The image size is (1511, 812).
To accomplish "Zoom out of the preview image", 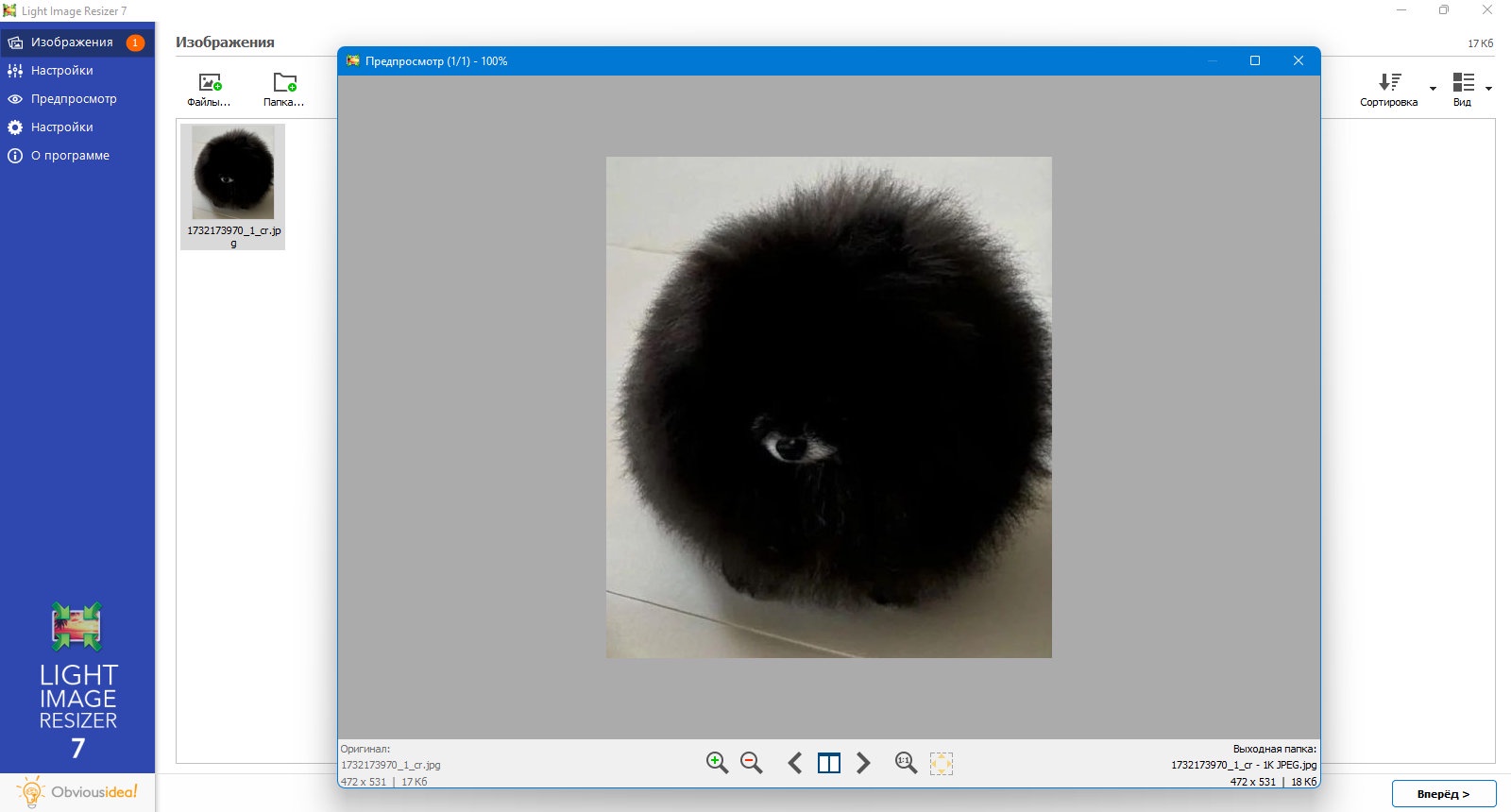I will 752,763.
